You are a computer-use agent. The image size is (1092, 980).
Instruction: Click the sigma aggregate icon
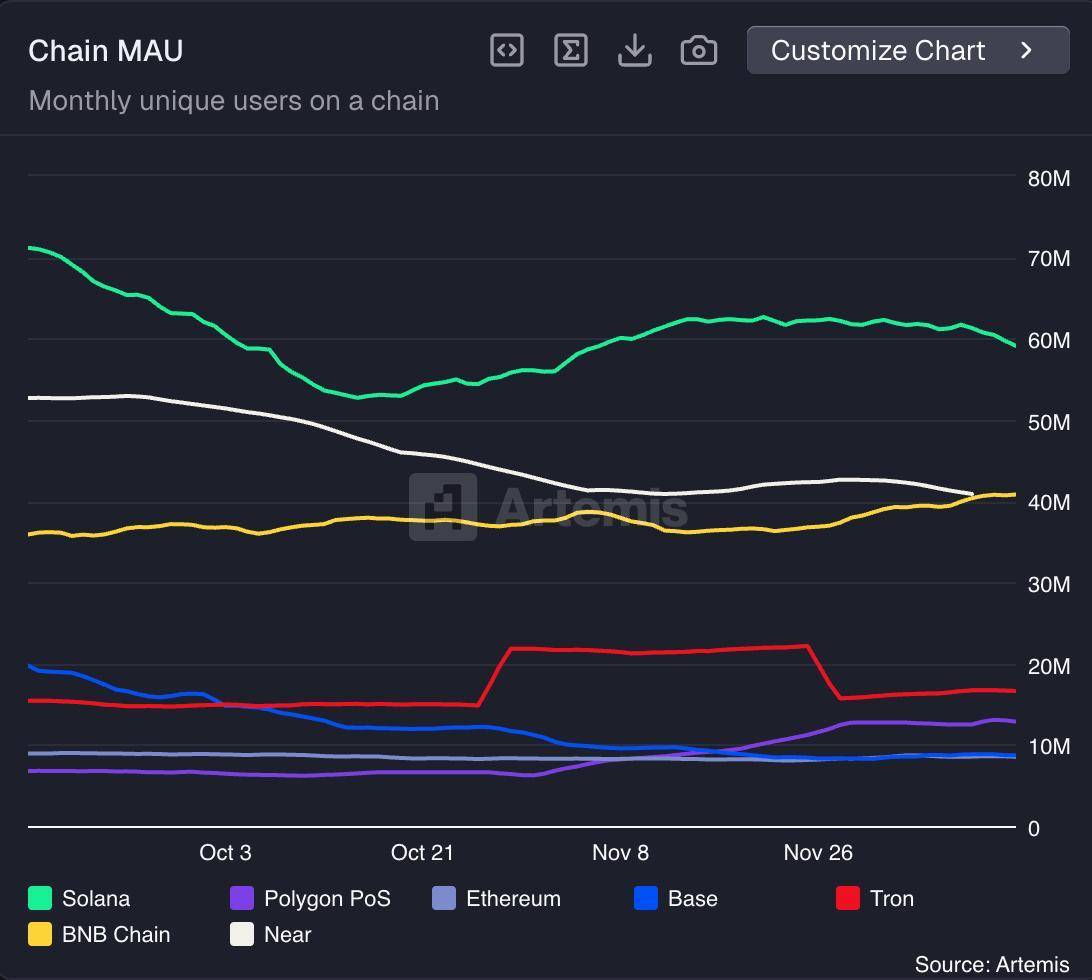(x=570, y=50)
